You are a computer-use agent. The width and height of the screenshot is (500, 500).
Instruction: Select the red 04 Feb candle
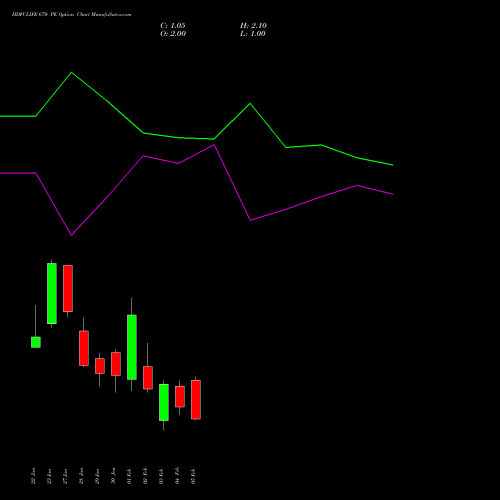pyautogui.click(x=180, y=396)
